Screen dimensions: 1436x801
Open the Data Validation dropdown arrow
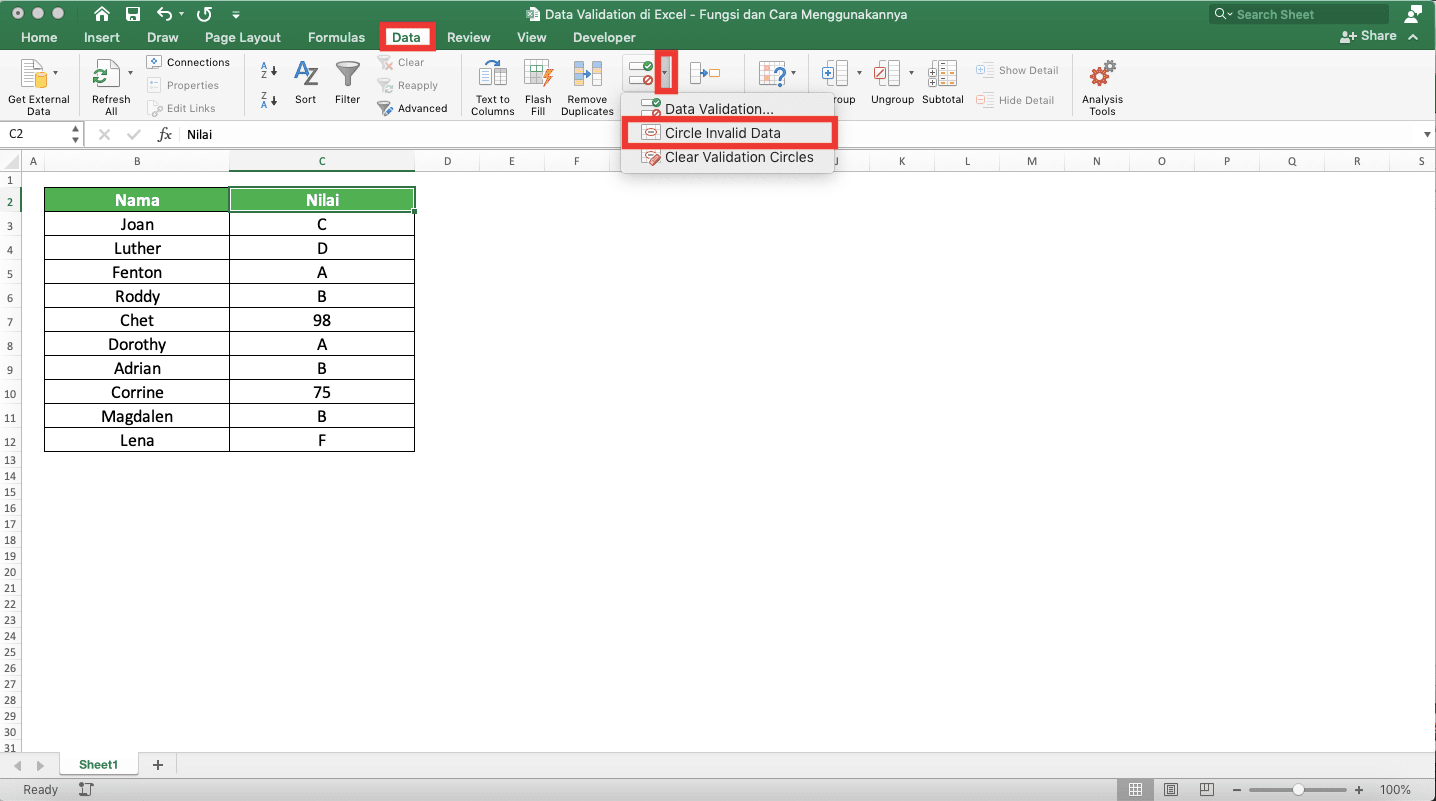tap(665, 73)
